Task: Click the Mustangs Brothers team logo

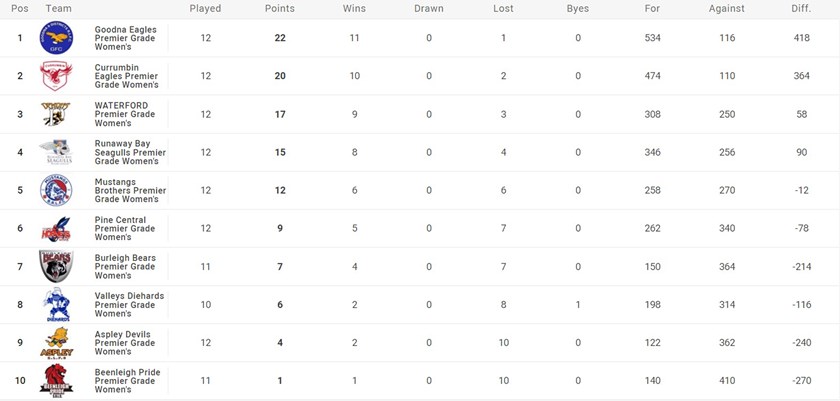Action: coord(56,191)
